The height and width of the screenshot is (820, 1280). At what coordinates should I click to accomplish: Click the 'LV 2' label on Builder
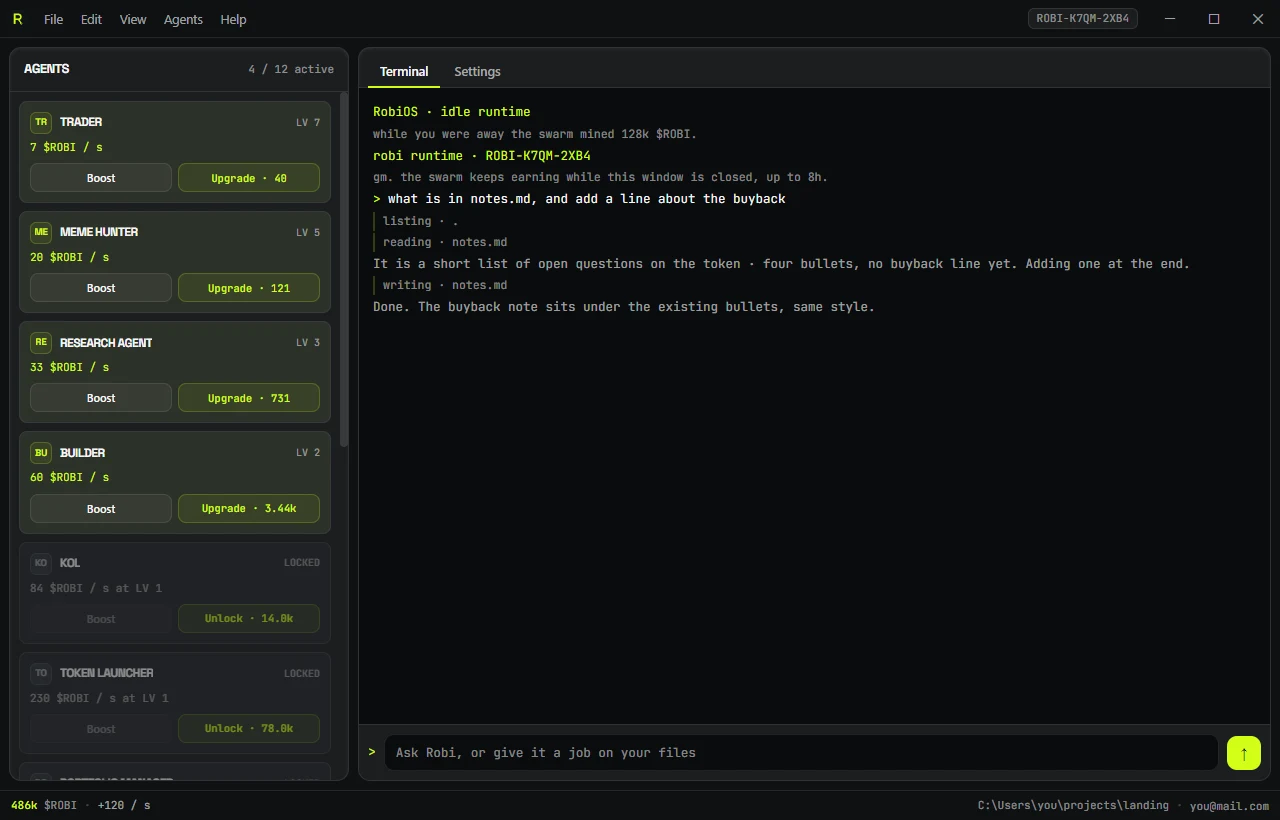(308, 453)
